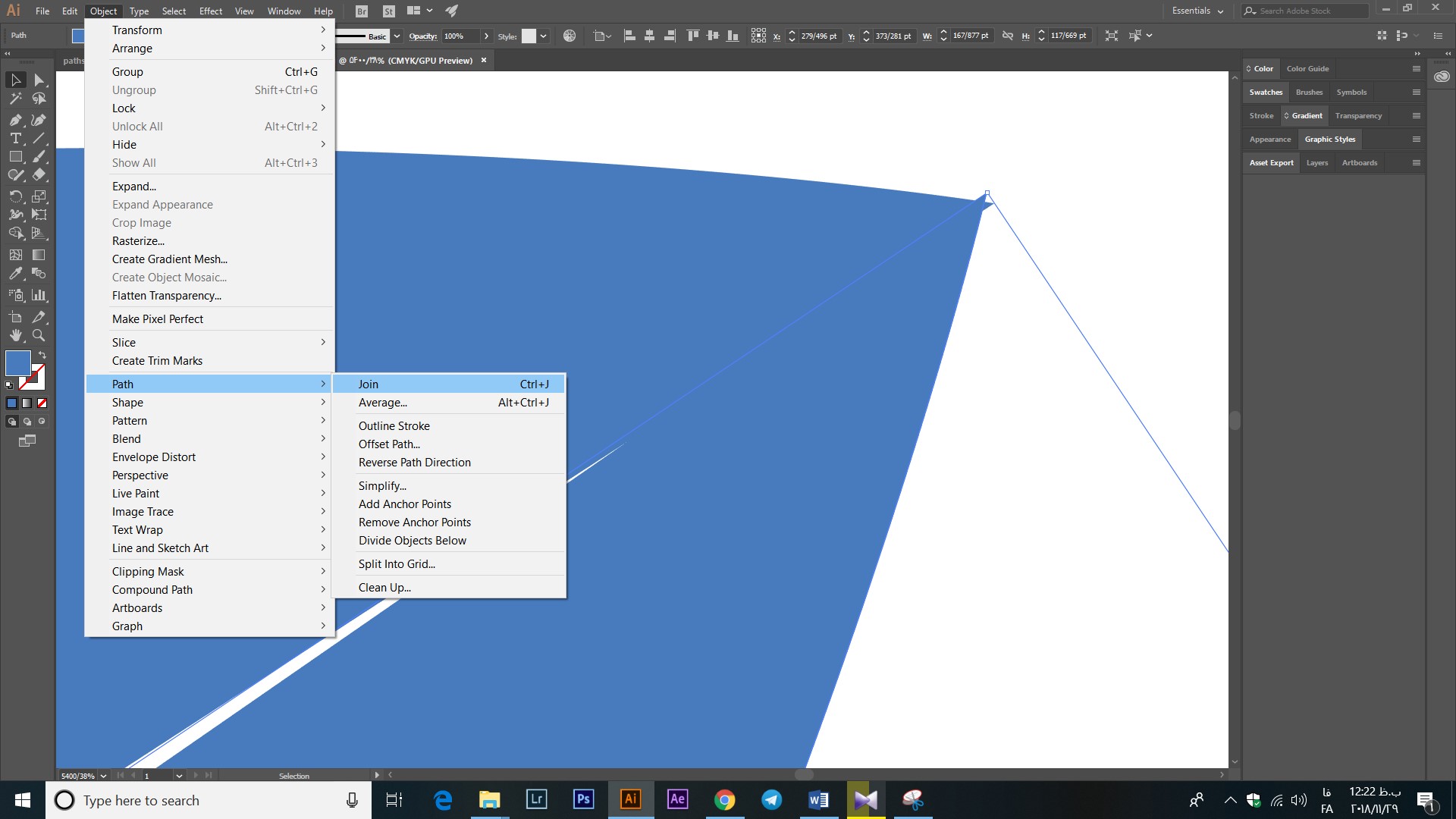Open the Style swatch dropdown
Image resolution: width=1456 pixels, height=819 pixels.
coord(544,36)
